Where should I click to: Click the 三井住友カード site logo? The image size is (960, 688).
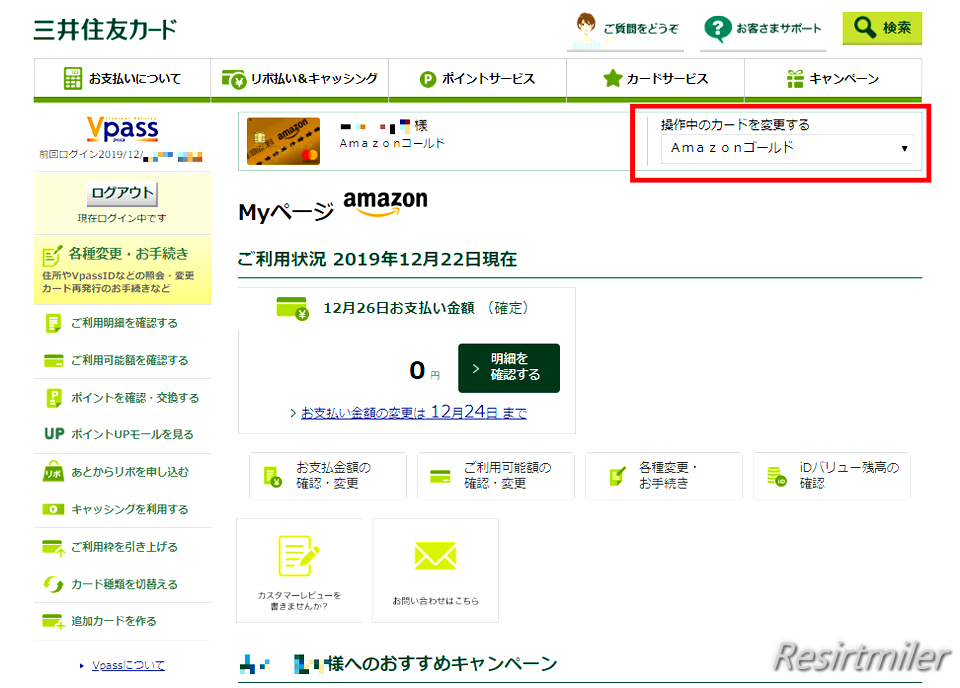(105, 29)
